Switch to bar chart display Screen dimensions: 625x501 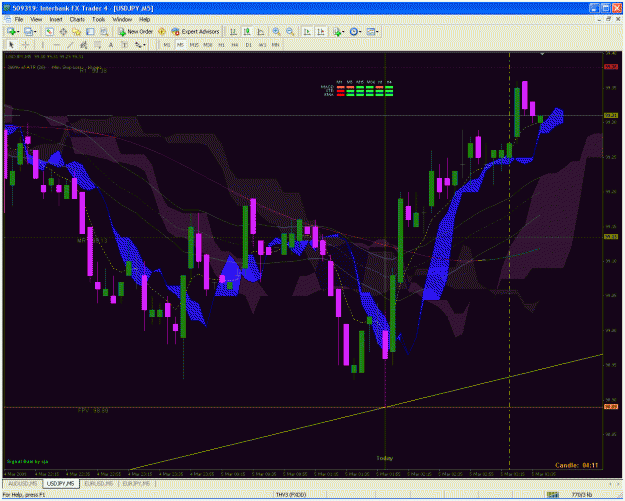tap(233, 31)
